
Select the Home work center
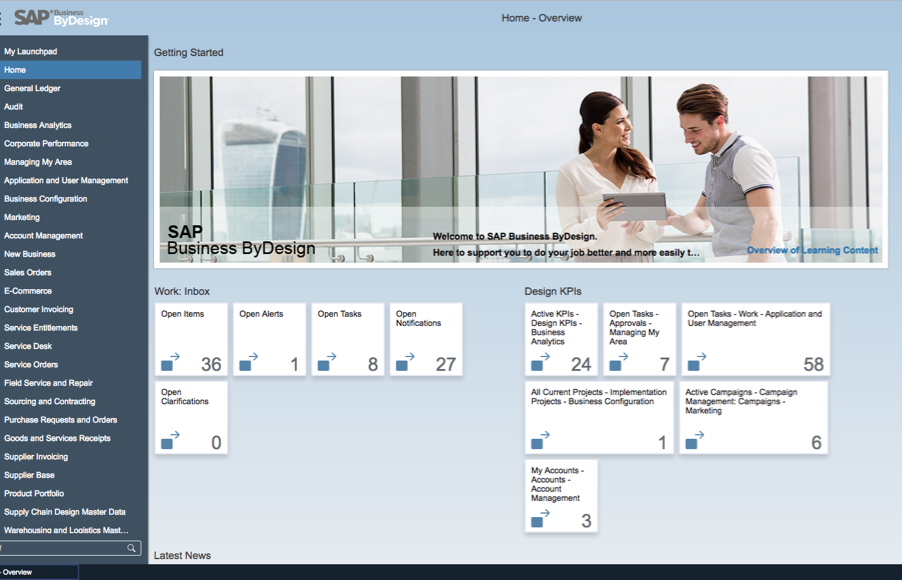[70, 70]
